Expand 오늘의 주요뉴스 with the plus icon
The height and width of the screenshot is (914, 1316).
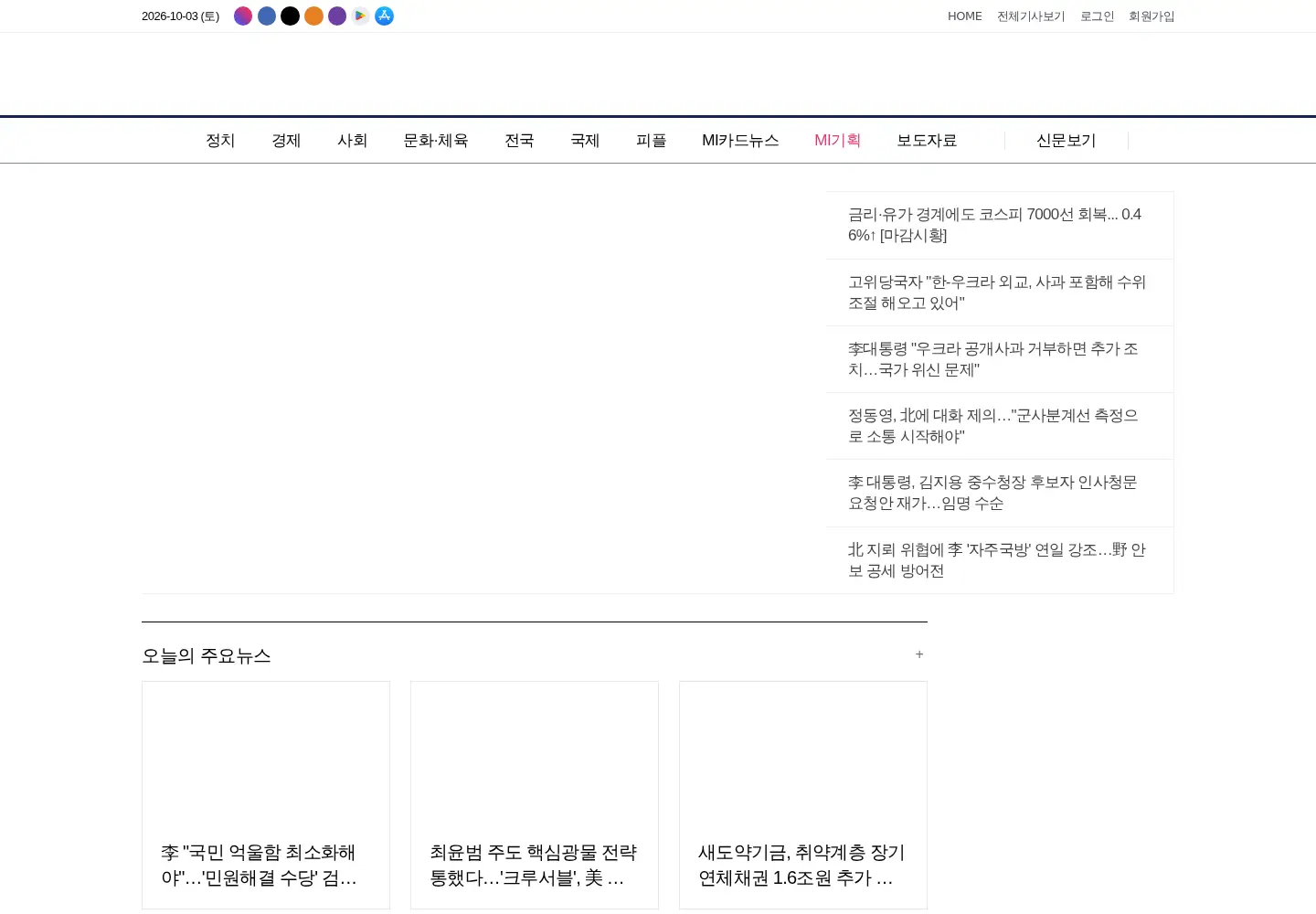point(919,654)
